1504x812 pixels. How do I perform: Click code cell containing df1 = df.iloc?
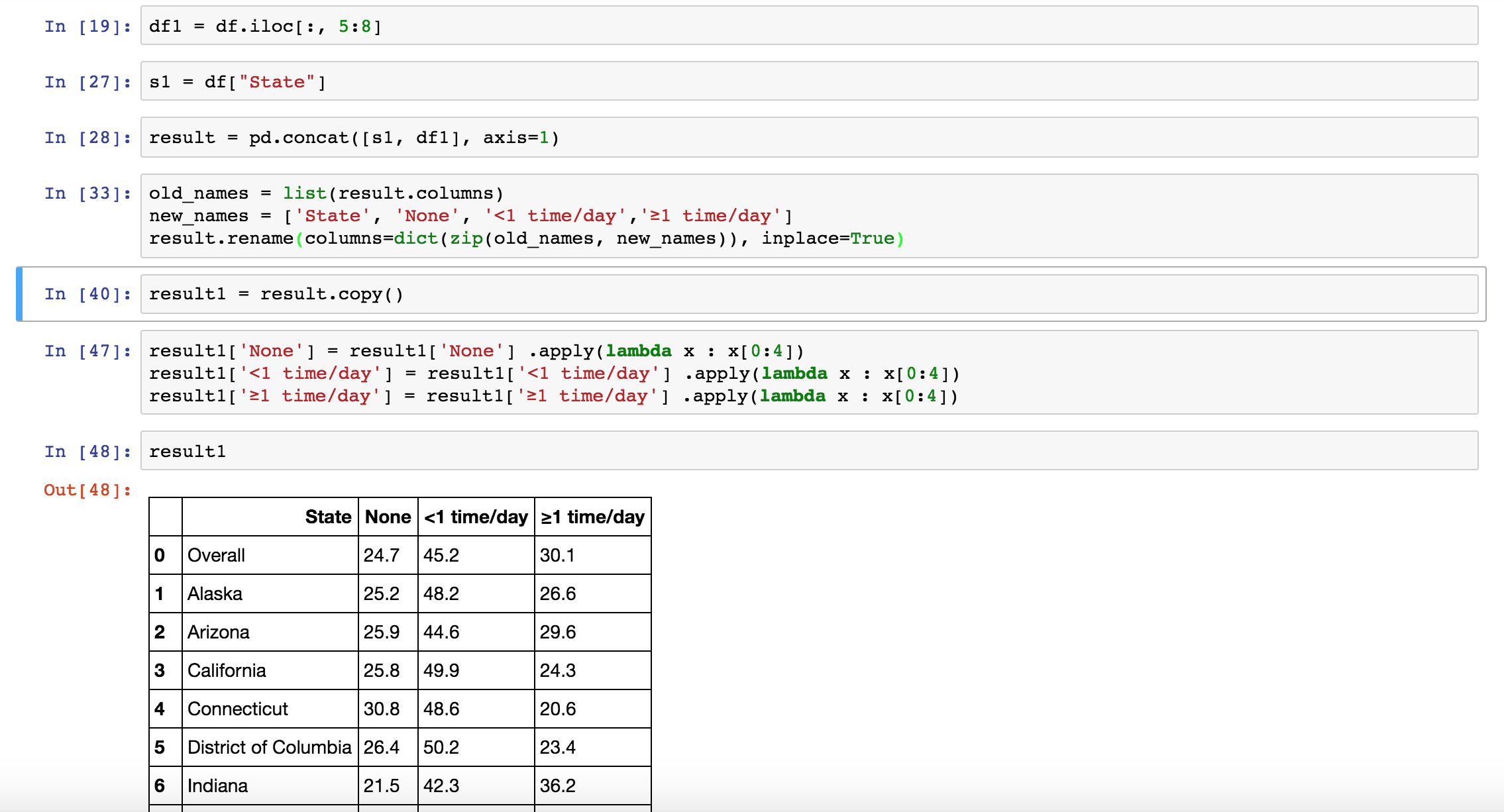point(808,26)
